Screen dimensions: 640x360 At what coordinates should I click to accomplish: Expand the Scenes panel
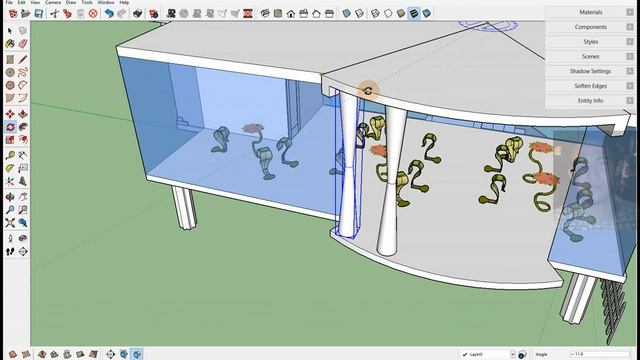(590, 56)
